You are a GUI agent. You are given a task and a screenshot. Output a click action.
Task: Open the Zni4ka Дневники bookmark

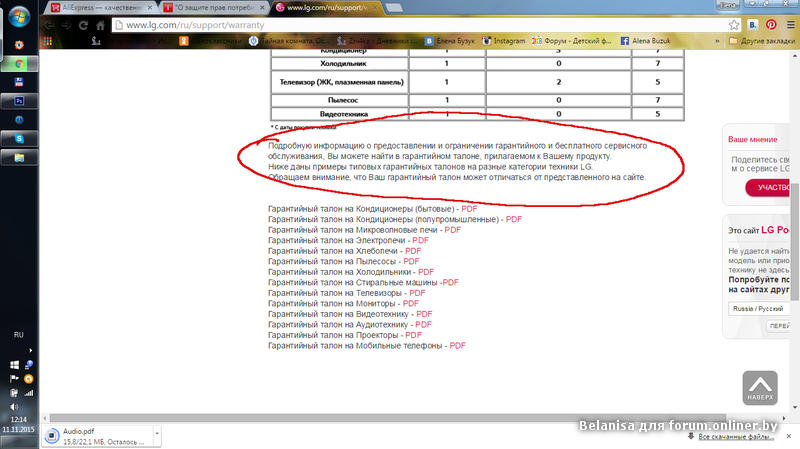click(377, 41)
